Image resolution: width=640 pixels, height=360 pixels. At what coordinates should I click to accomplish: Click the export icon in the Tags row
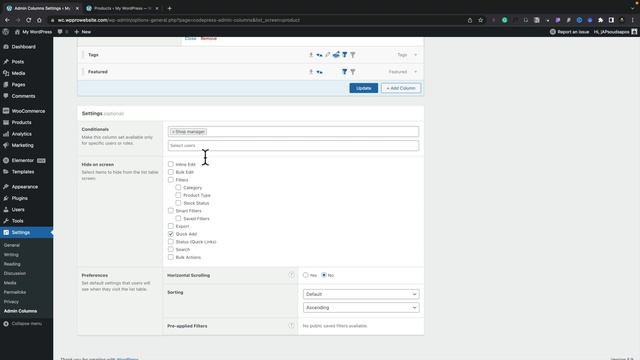[311, 55]
